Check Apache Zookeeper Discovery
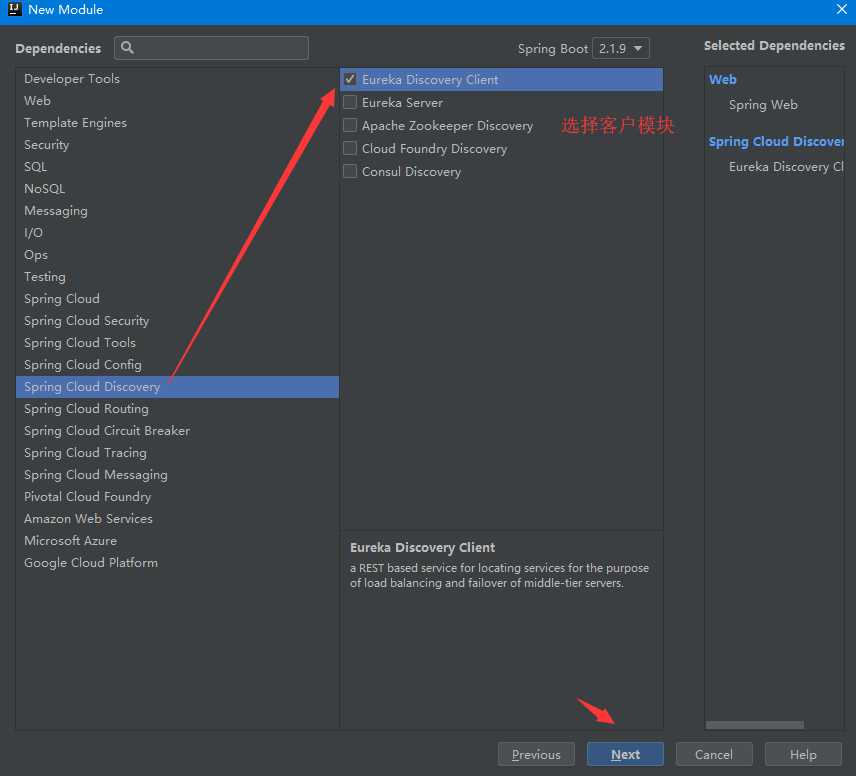The width and height of the screenshot is (856, 776). [x=350, y=125]
